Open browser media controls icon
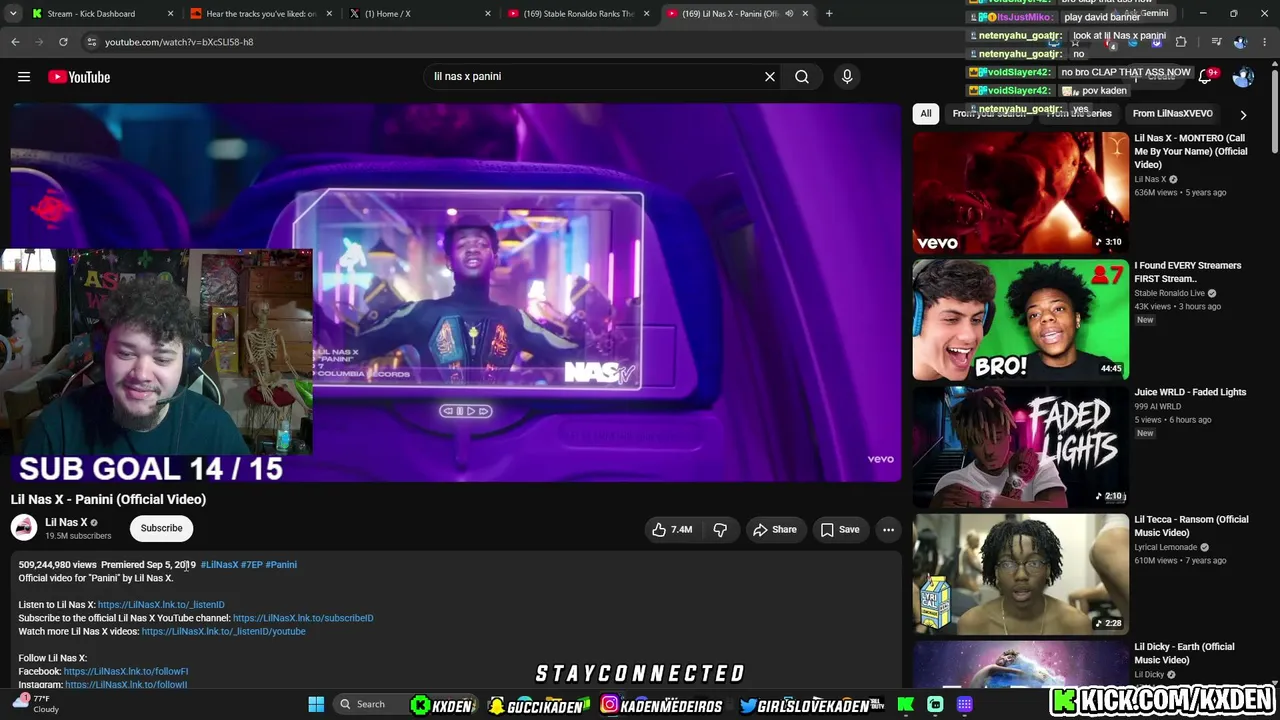 pyautogui.click(x=1216, y=42)
